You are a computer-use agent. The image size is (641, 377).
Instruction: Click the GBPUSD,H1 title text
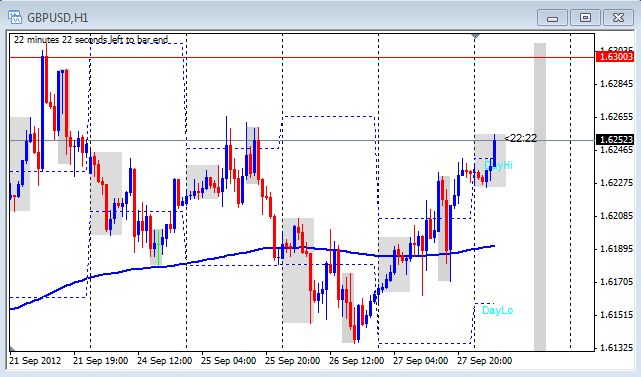point(58,18)
